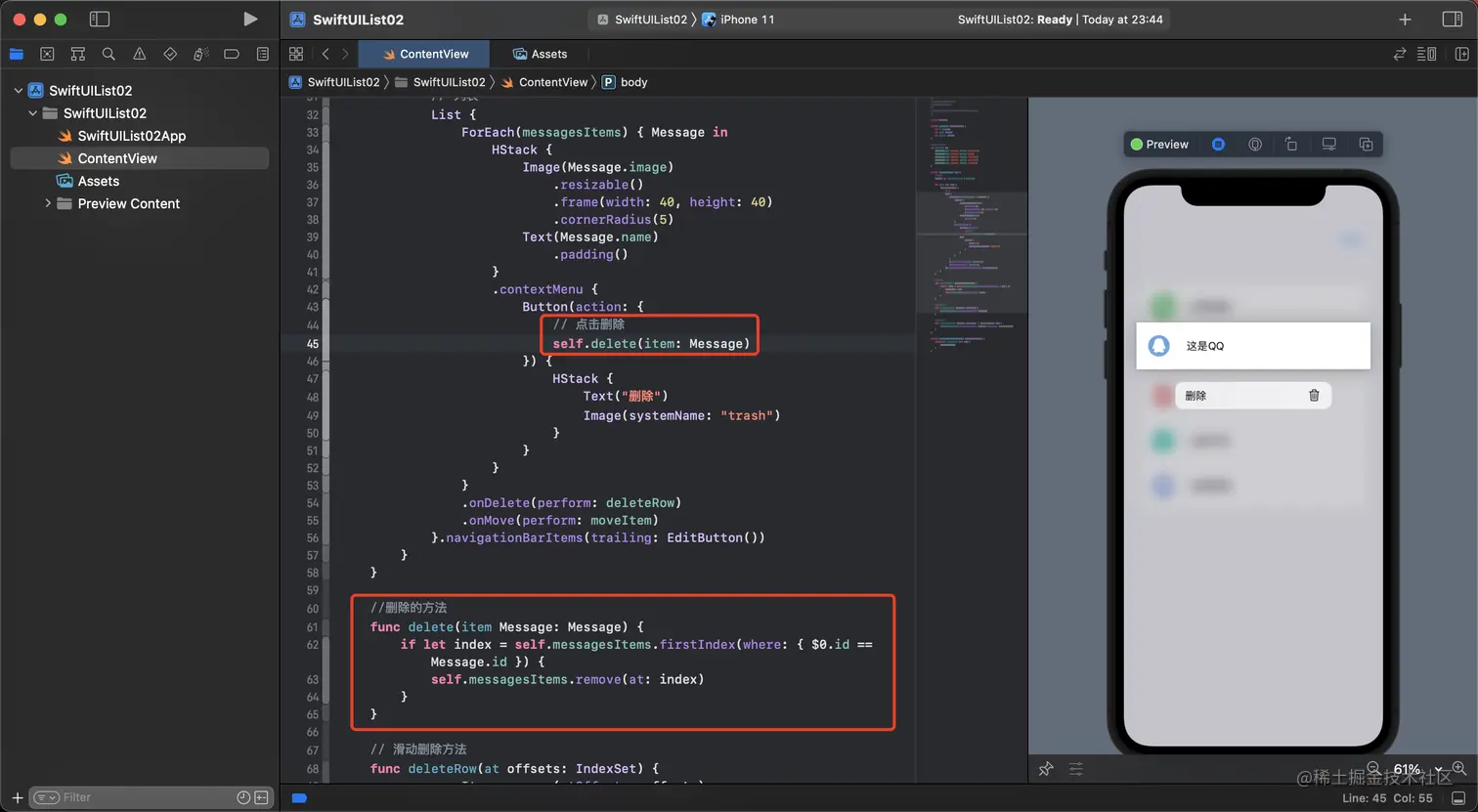Open the filter options dropdown icon
Viewport: 1478px width, 812px height.
(46, 797)
